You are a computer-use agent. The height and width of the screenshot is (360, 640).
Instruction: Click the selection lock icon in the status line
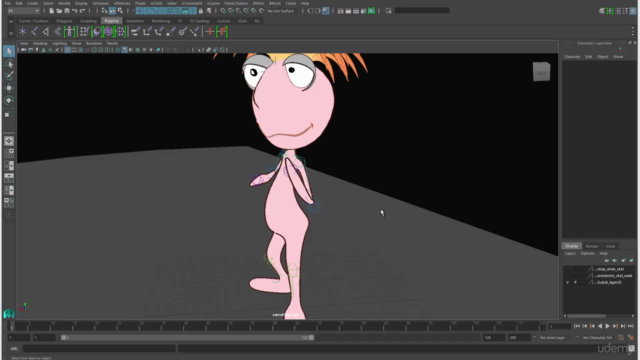pyautogui.click(x=200, y=11)
